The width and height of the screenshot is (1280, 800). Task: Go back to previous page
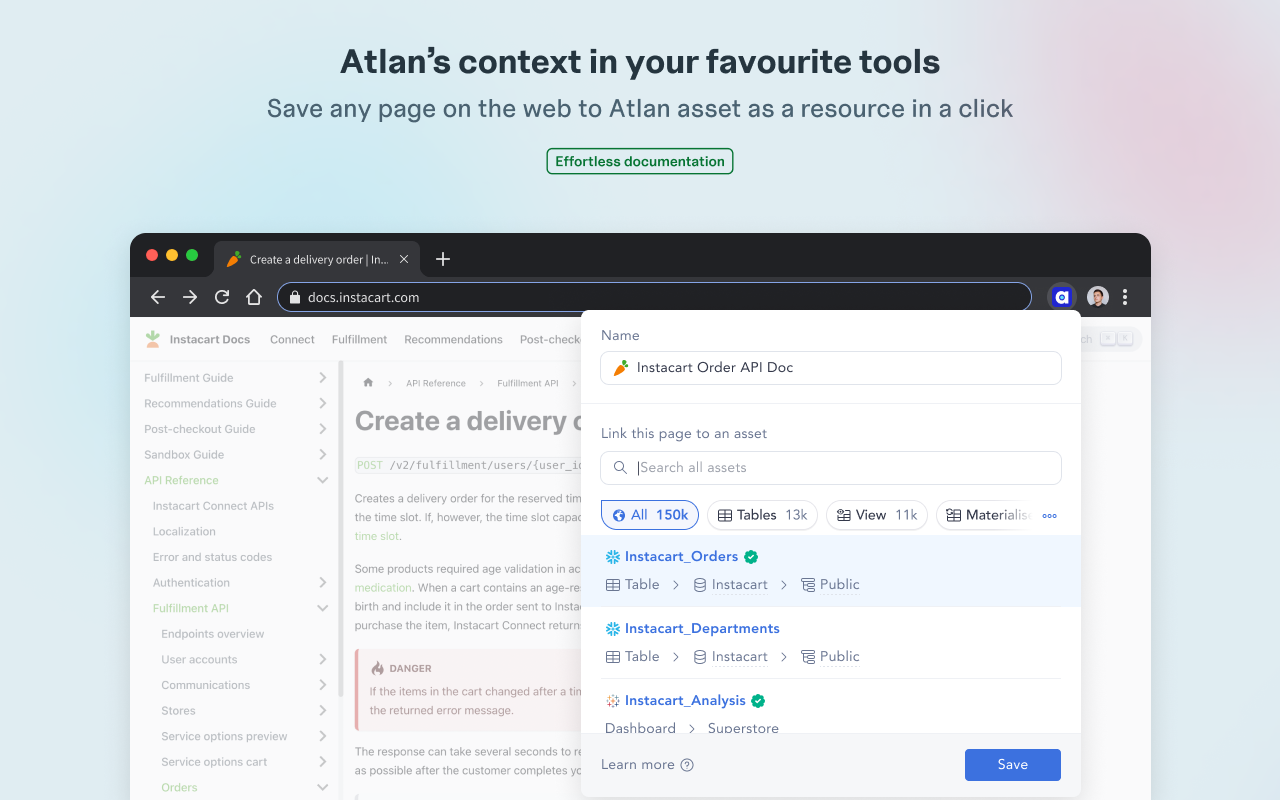(x=158, y=297)
